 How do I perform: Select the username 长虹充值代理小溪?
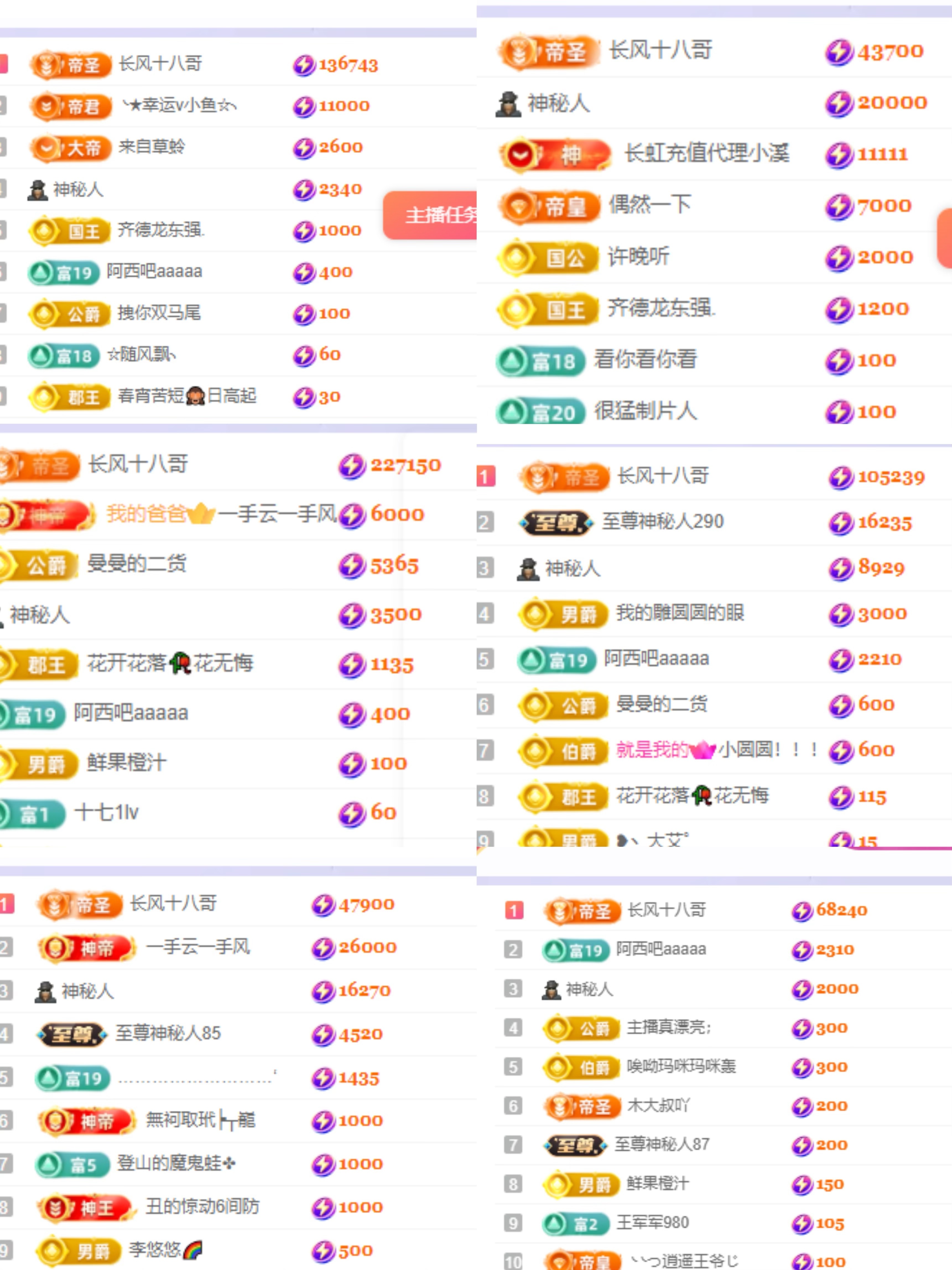[706, 153]
